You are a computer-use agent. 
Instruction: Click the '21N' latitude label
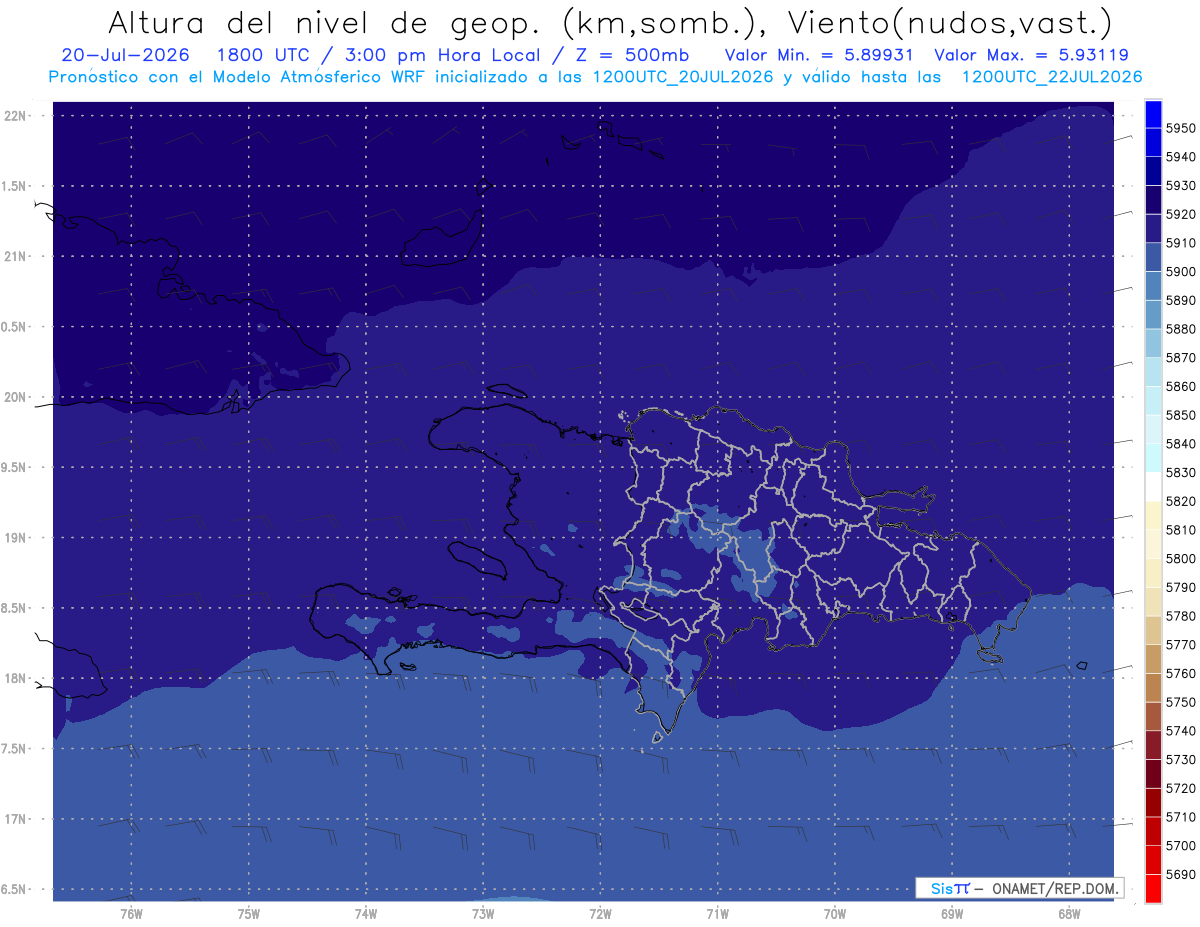pos(17,256)
